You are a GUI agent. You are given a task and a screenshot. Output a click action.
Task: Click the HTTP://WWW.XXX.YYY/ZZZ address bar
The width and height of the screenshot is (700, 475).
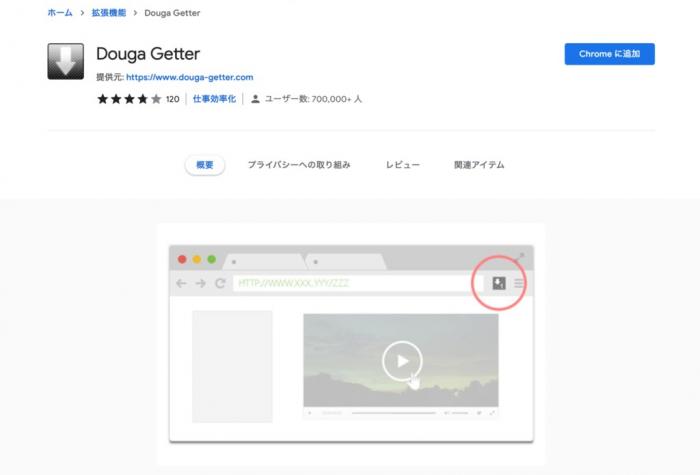click(x=358, y=283)
